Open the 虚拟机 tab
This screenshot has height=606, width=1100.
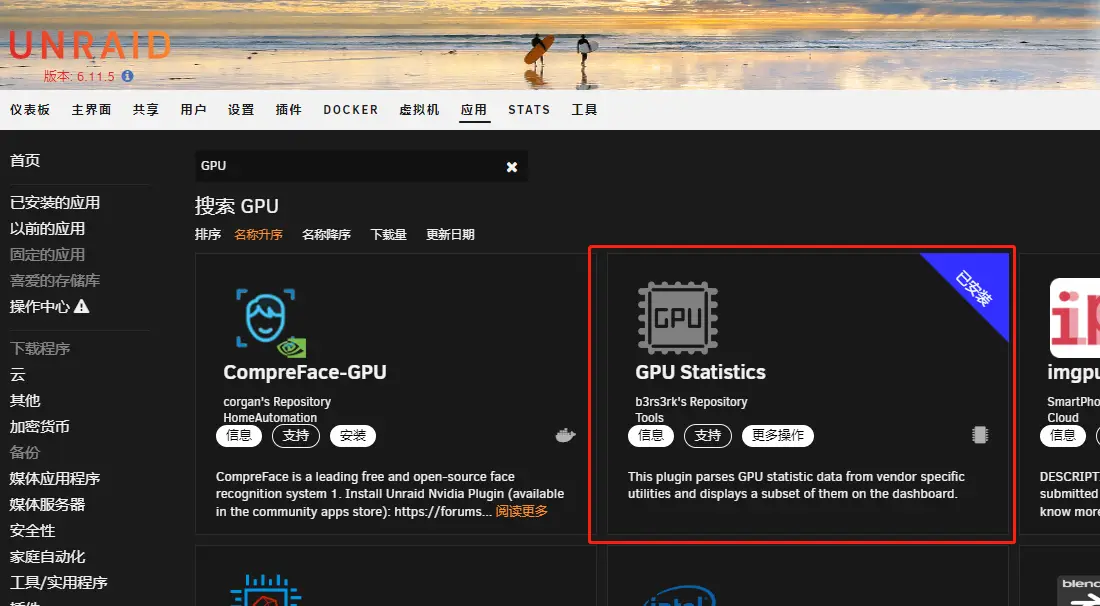coord(419,110)
